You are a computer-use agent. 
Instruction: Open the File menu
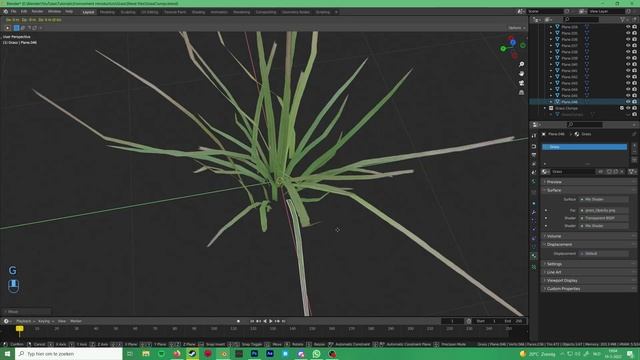click(x=13, y=11)
